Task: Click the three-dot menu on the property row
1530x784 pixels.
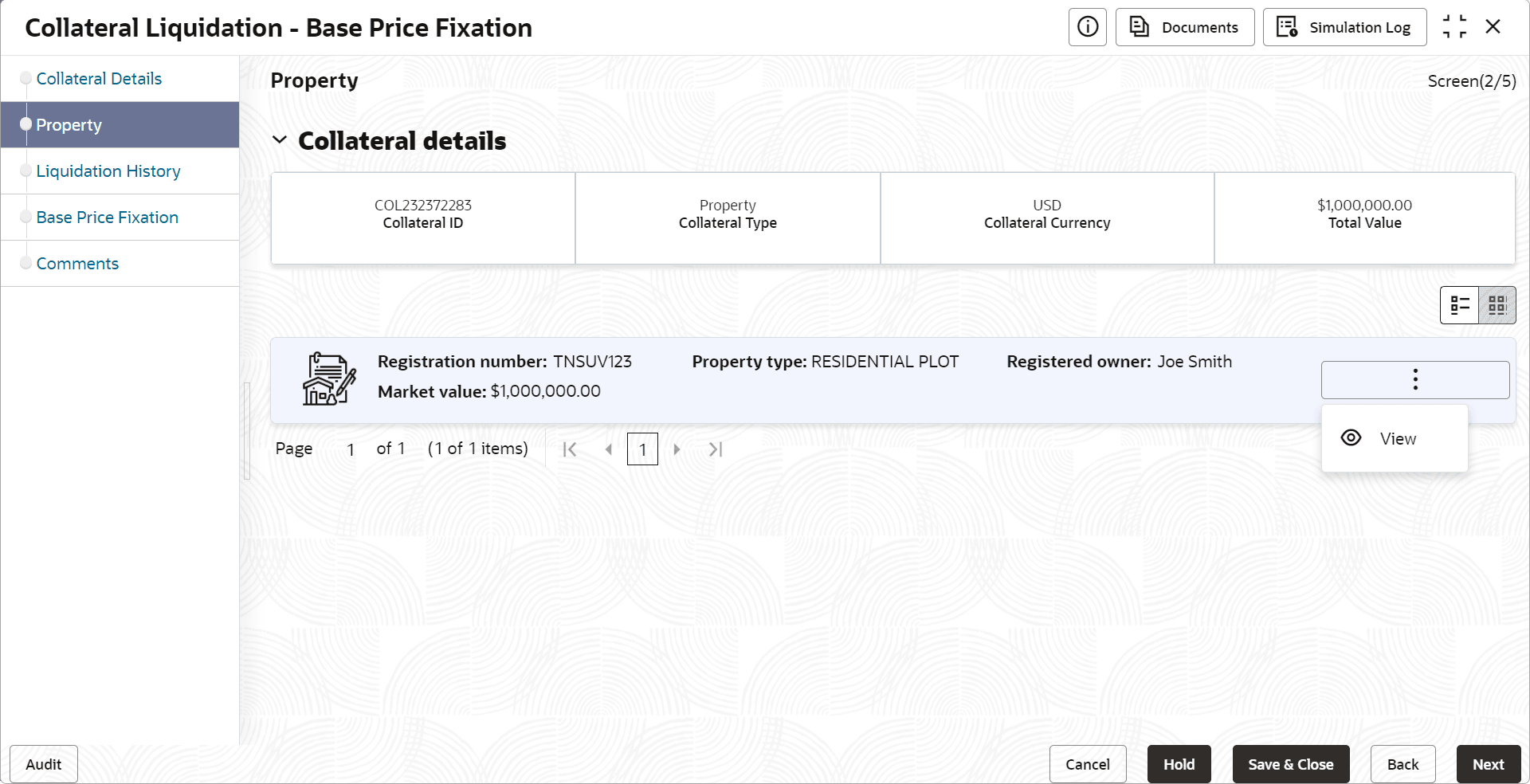Action: tap(1414, 379)
